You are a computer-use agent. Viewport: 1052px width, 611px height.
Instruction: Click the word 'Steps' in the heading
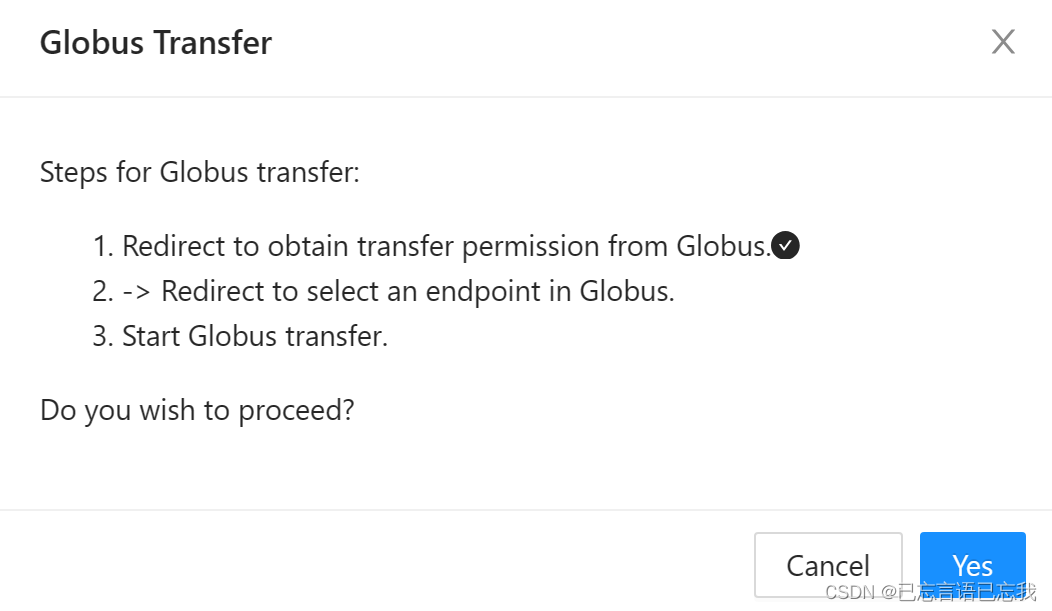click(74, 172)
